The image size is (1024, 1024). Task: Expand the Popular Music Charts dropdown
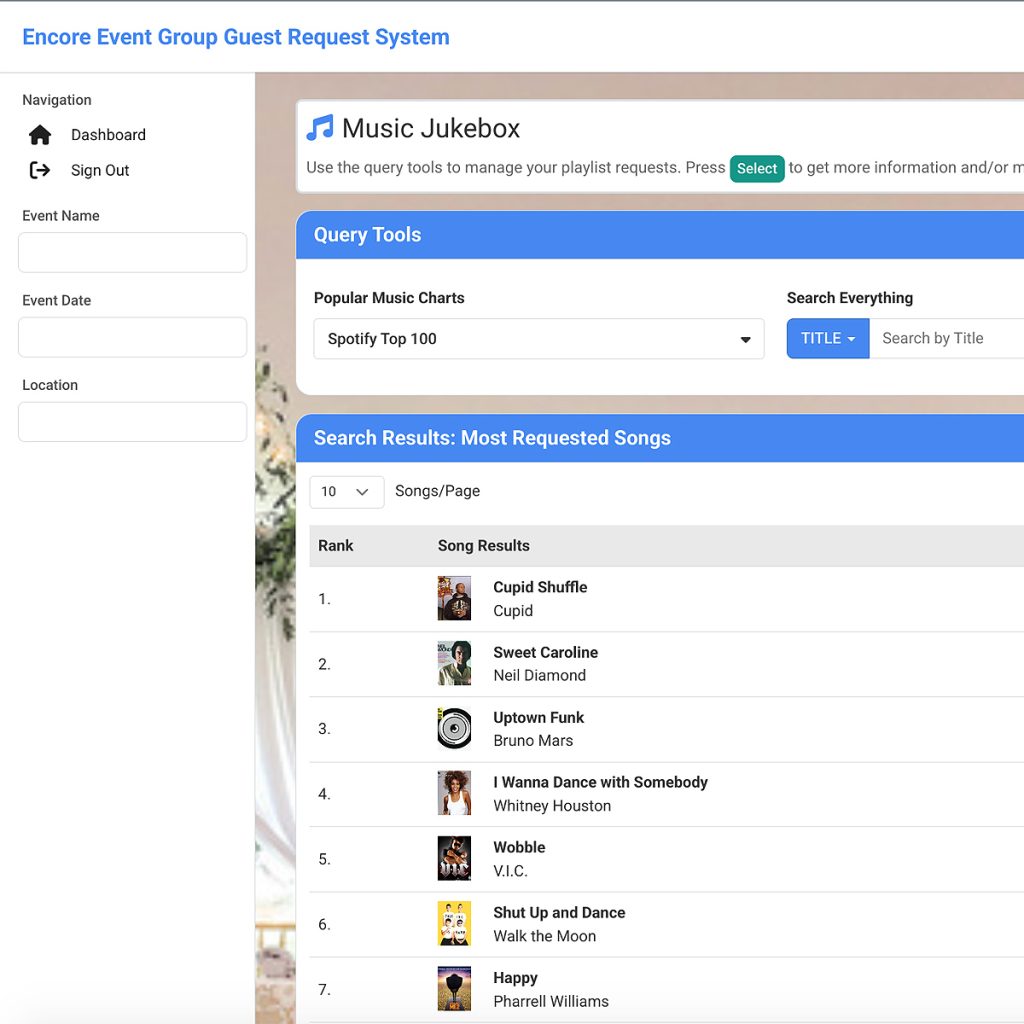538,339
